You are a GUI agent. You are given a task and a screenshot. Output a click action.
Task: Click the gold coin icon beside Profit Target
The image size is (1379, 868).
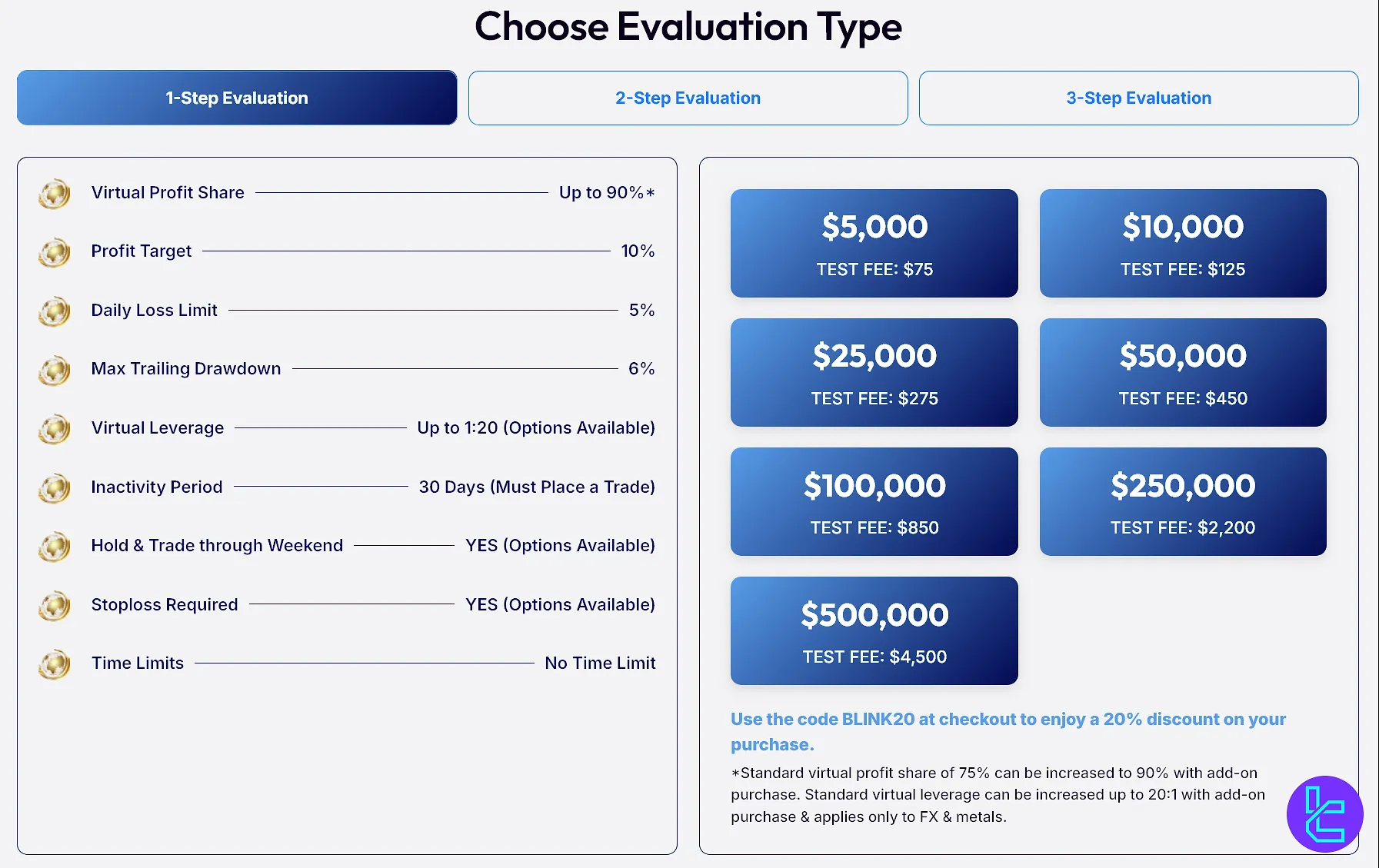[55, 252]
